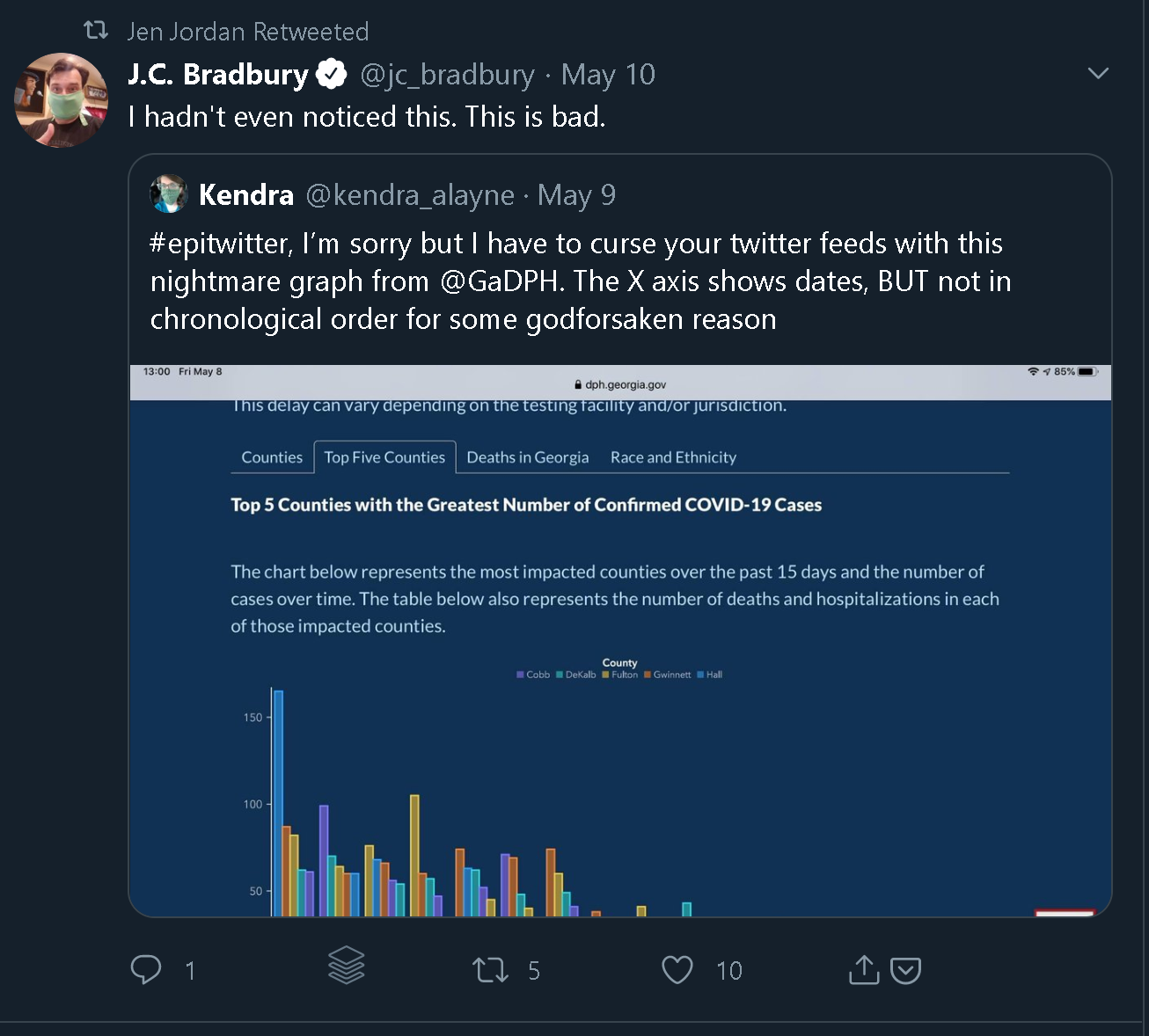Click the @jc_bradbury handle
Viewport: 1149px width, 1036px height.
coord(447,75)
